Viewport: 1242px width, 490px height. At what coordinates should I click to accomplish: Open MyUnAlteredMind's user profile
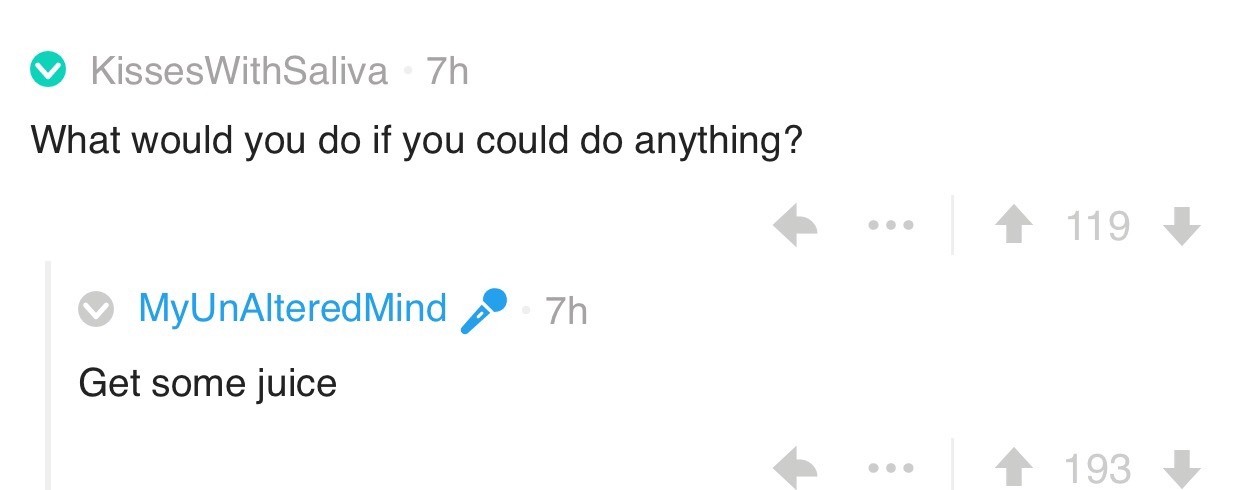point(292,309)
